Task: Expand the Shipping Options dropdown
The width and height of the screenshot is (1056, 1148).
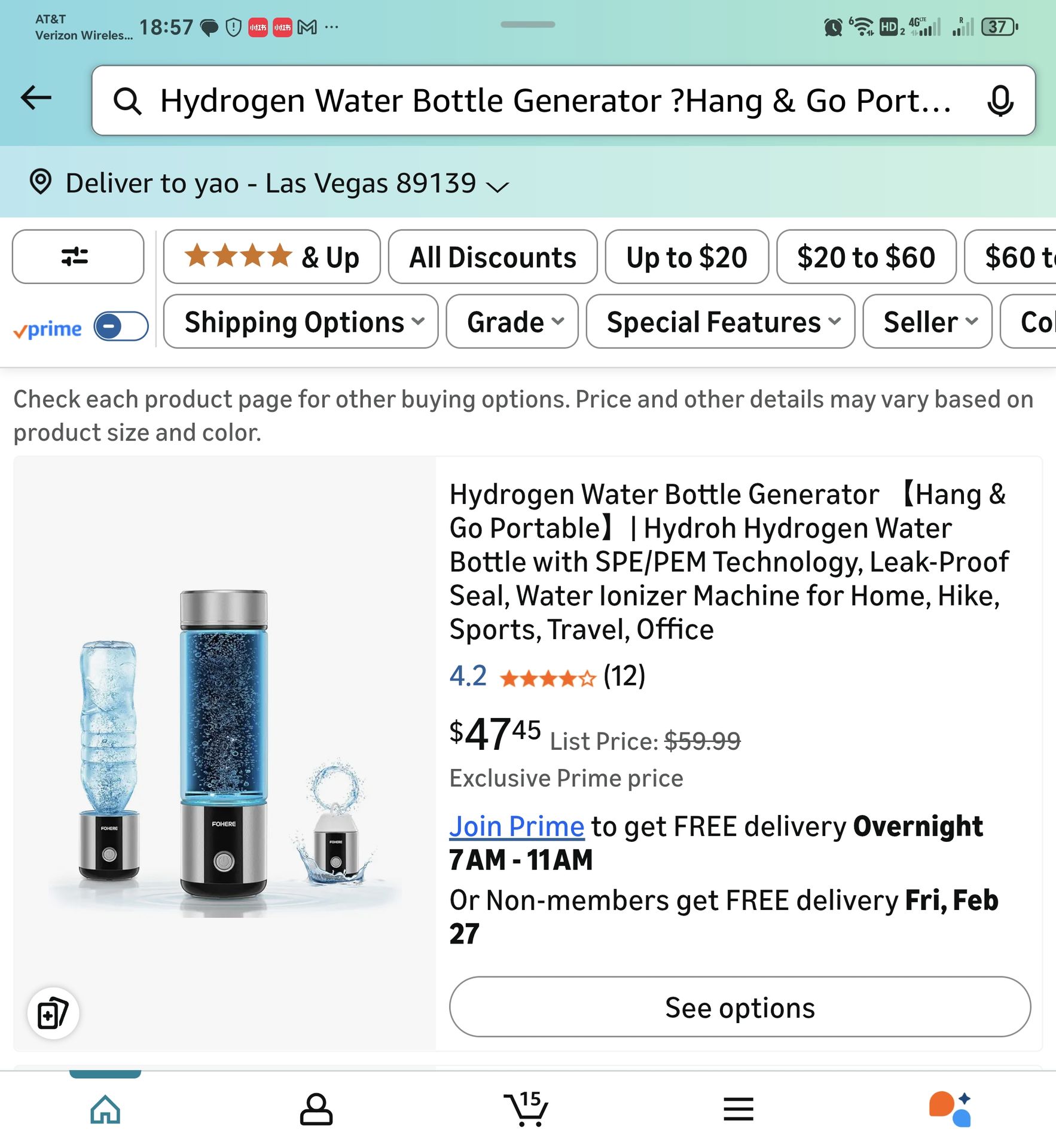Action: [x=301, y=322]
